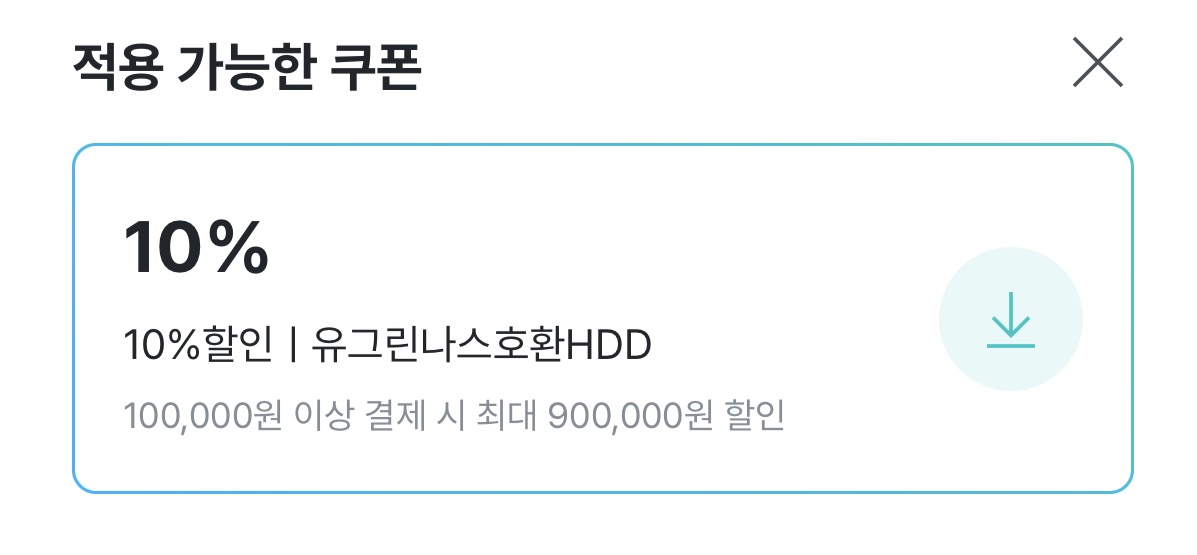Click the 10%할인 | 유그린나스호환HDD coupon name
This screenshot has height=555, width=1197.
[x=387, y=347]
